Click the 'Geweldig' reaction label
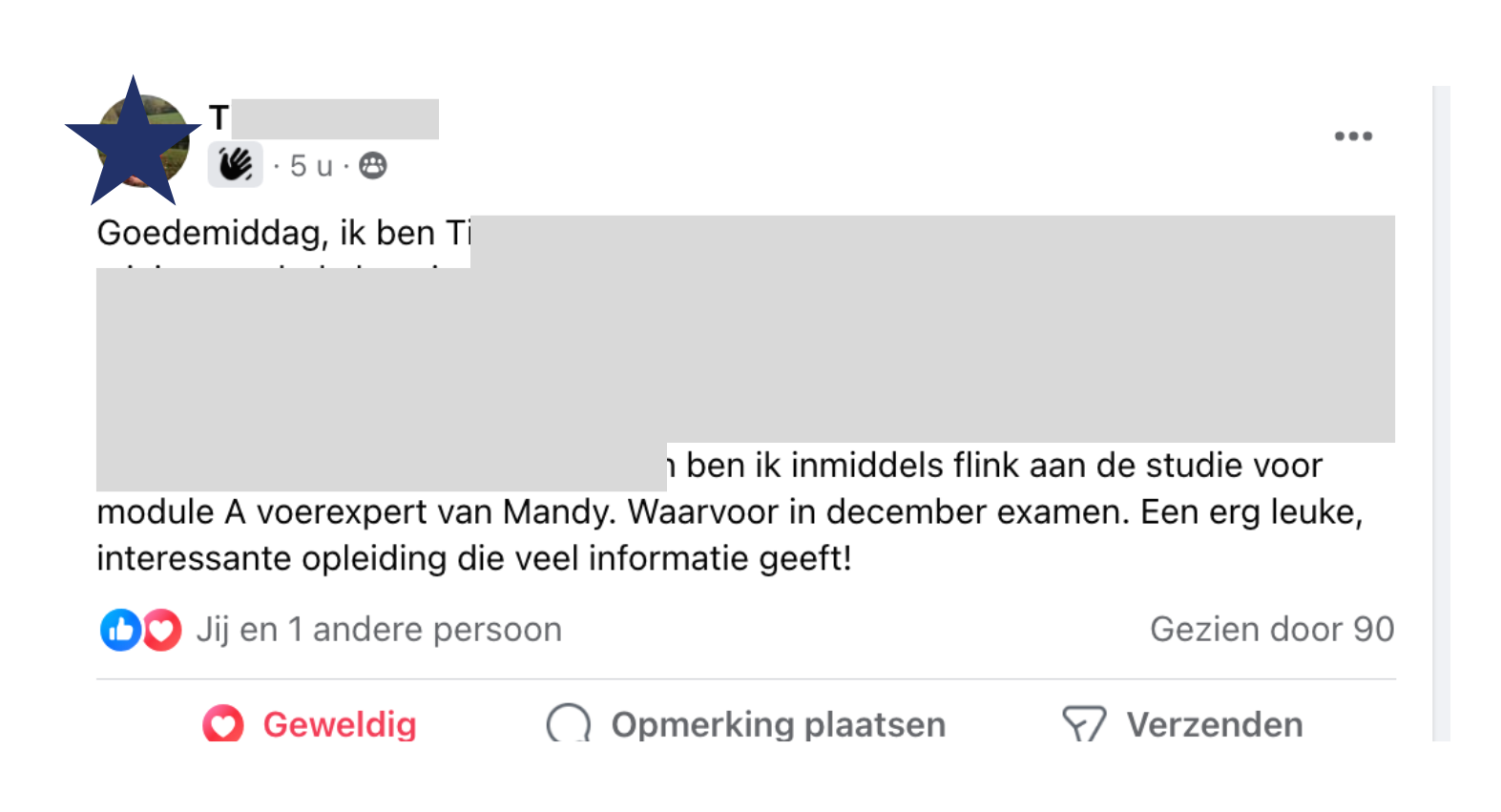 tap(340, 724)
